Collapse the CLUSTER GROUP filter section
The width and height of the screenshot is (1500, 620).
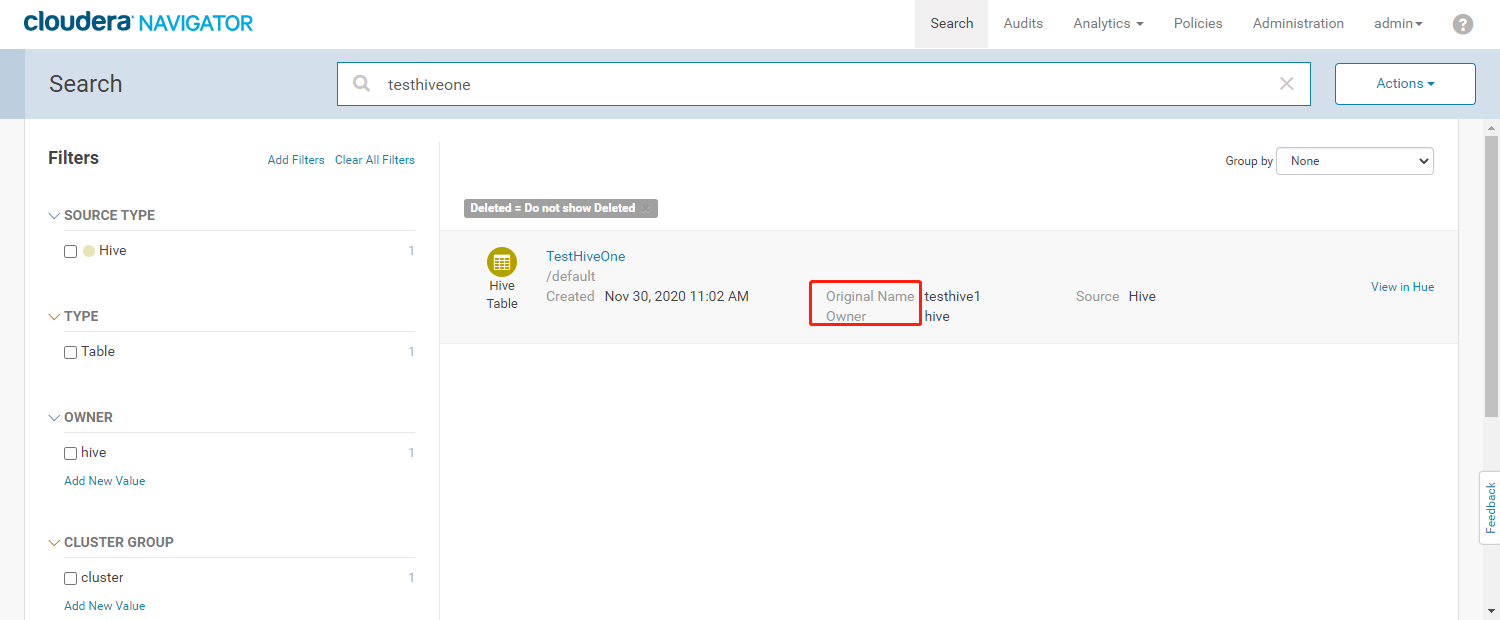tap(54, 543)
